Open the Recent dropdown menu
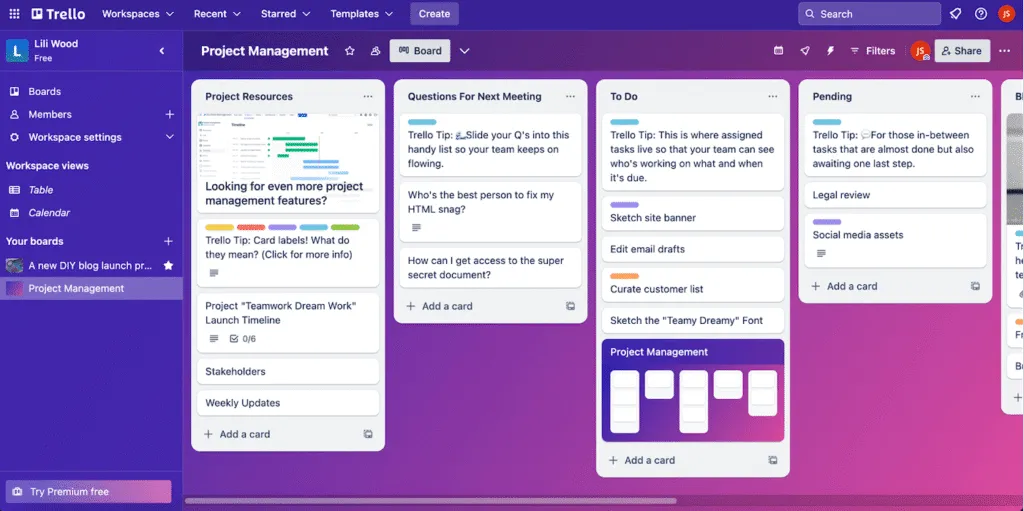The height and width of the screenshot is (511, 1024). click(x=217, y=14)
